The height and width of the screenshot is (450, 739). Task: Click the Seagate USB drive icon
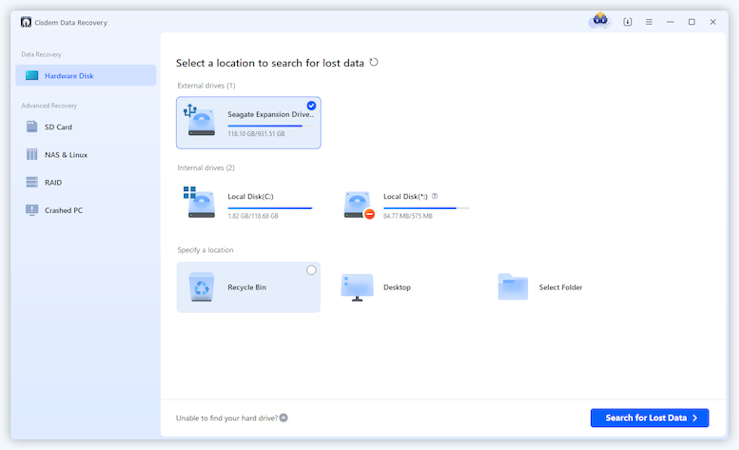pyautogui.click(x=199, y=121)
